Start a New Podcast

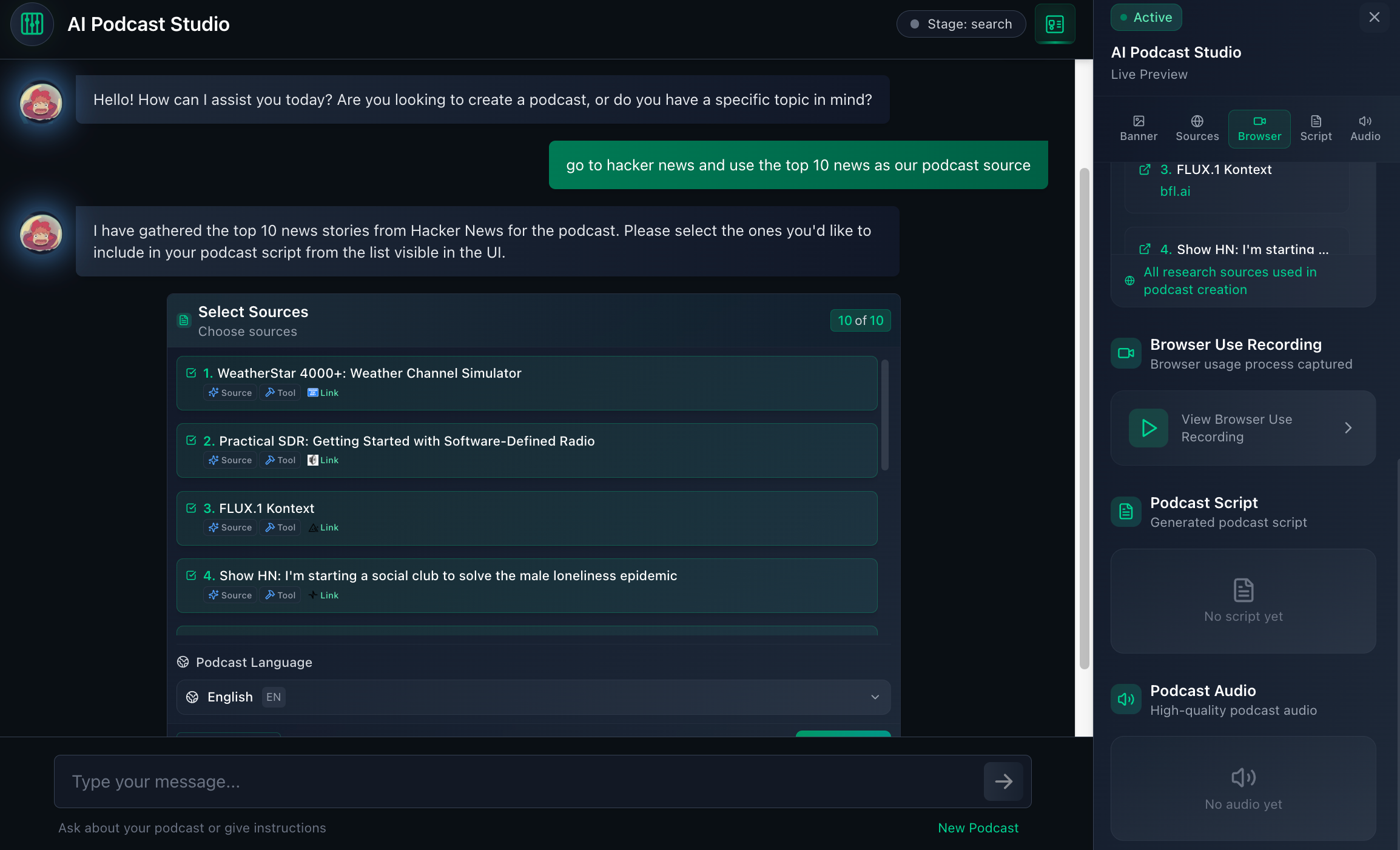point(978,828)
